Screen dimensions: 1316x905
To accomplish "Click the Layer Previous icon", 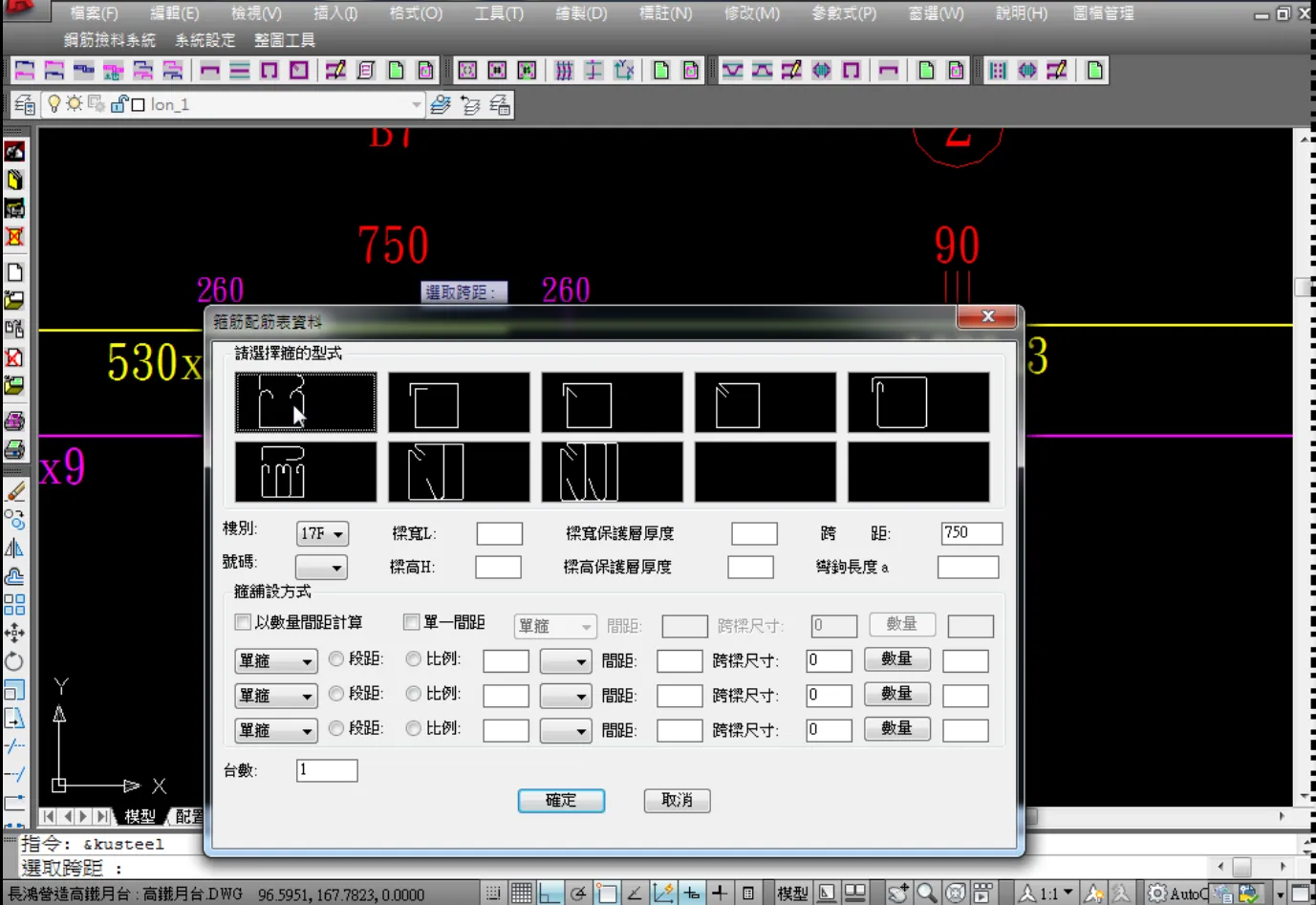I will tap(469, 104).
